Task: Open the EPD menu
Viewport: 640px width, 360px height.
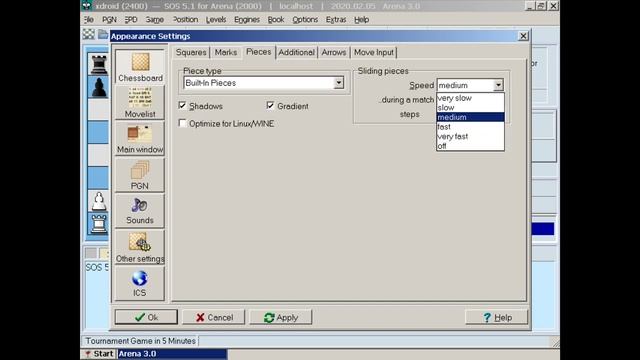Action: pyautogui.click(x=131, y=20)
